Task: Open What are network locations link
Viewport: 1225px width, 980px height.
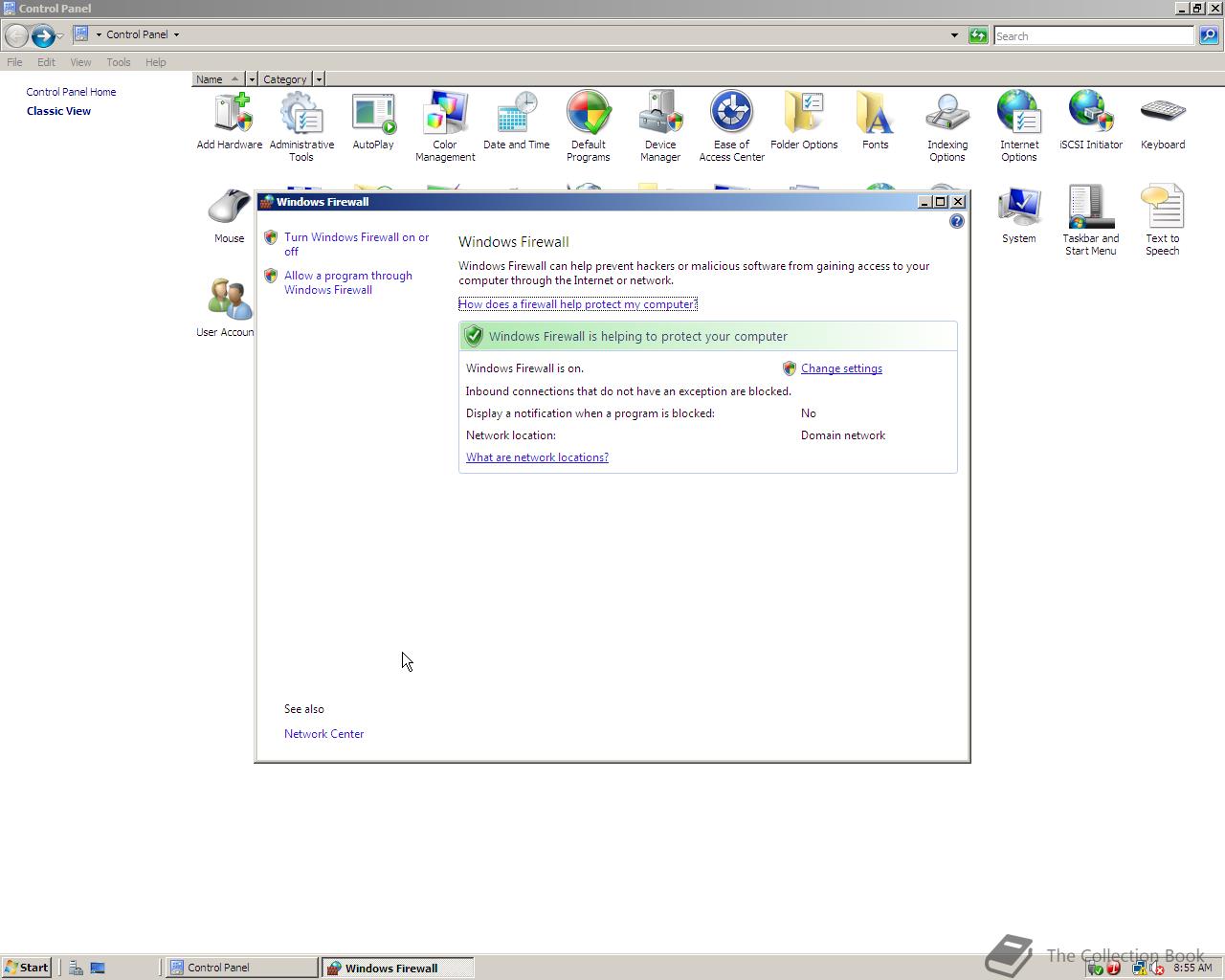Action: [537, 457]
